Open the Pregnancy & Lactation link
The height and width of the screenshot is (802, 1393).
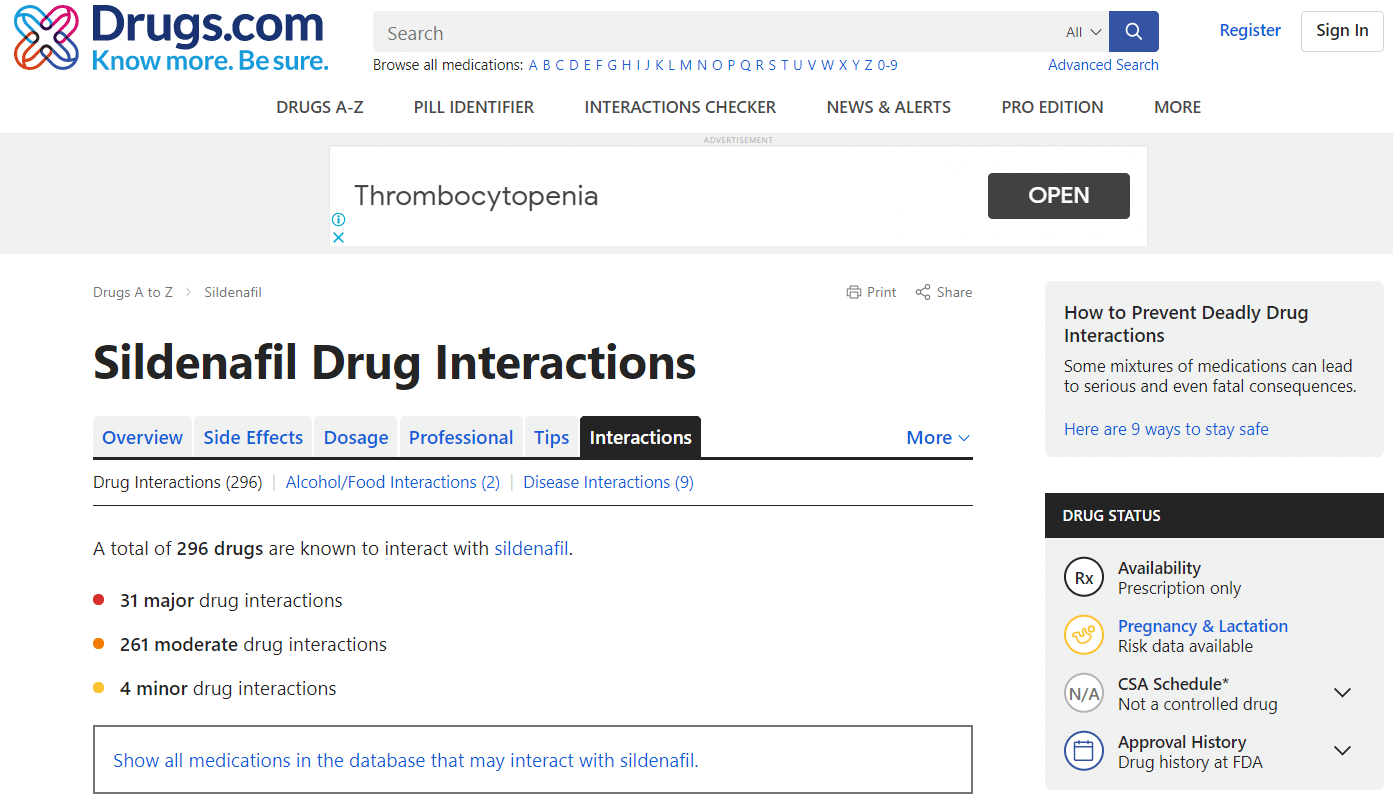(1203, 626)
